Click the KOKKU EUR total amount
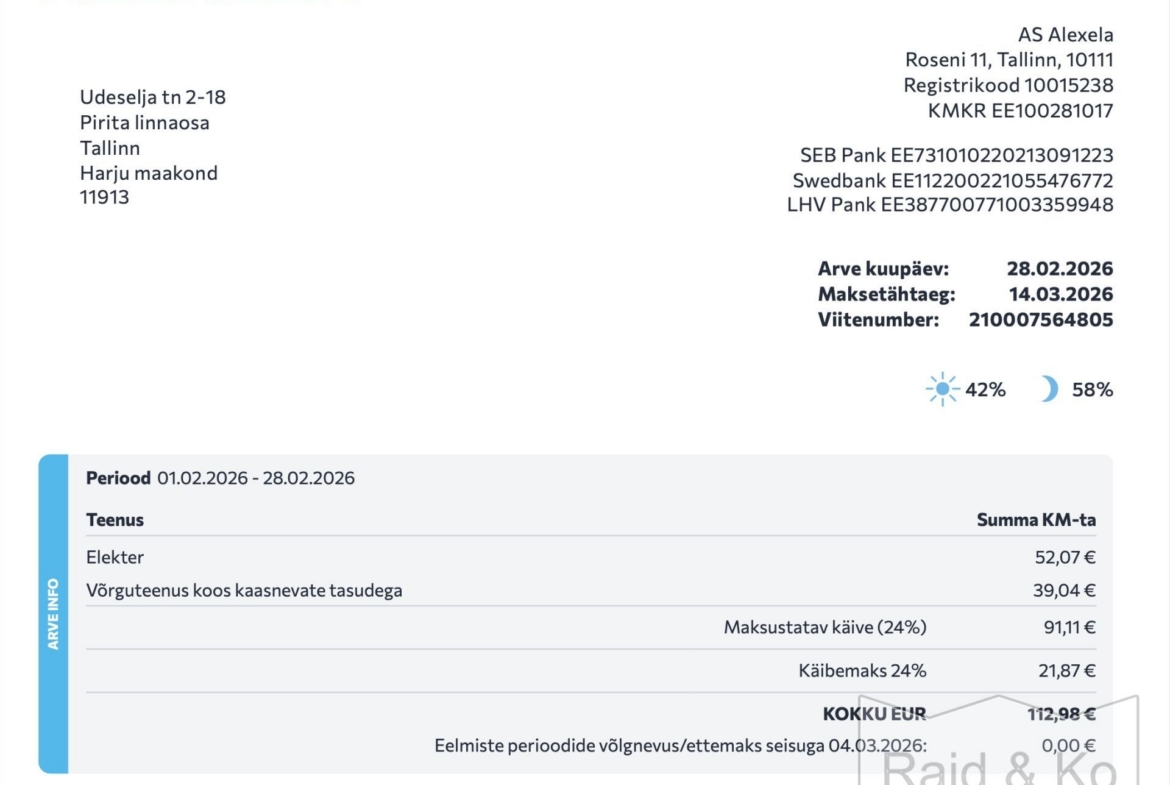This screenshot has width=1170, height=785. click(1061, 714)
